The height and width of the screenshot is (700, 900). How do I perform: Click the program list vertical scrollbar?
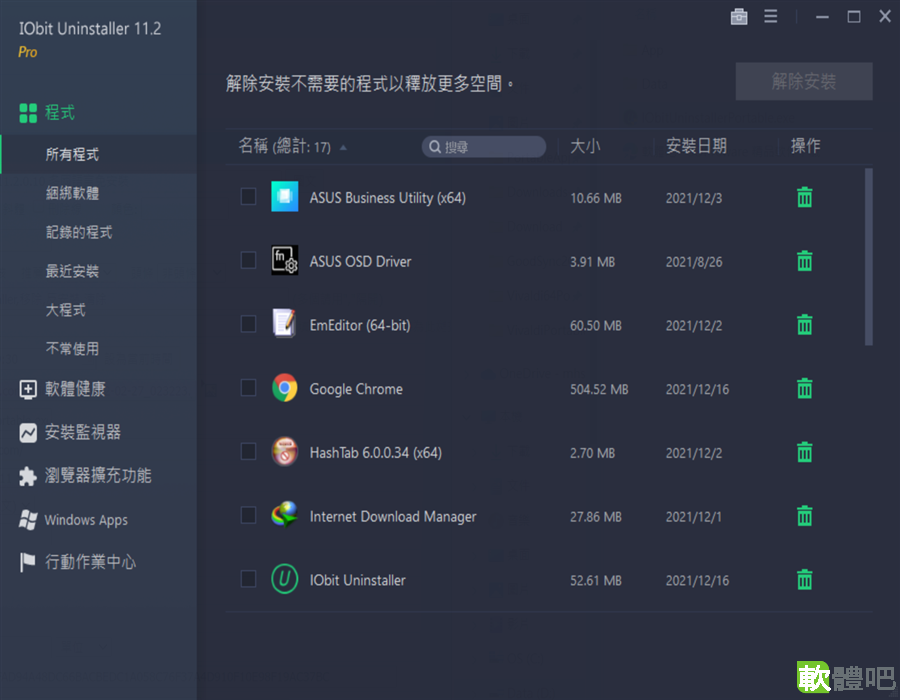point(868,257)
